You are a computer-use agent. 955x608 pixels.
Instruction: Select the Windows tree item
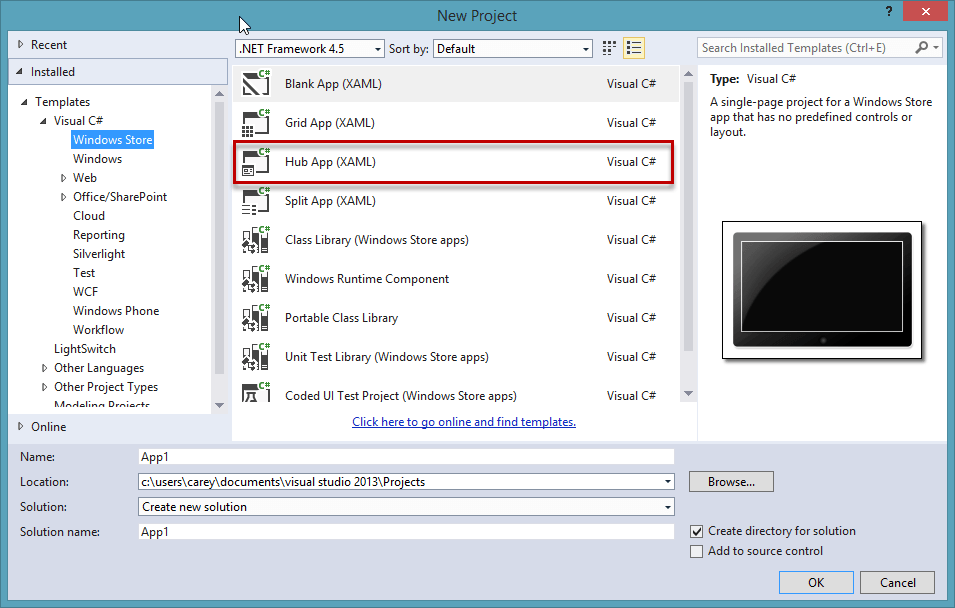pos(97,159)
